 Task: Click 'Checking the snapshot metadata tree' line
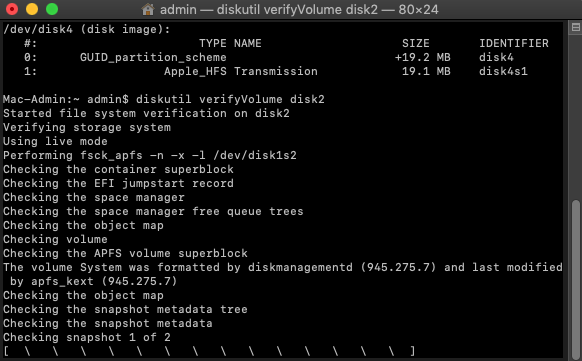(x=125, y=309)
